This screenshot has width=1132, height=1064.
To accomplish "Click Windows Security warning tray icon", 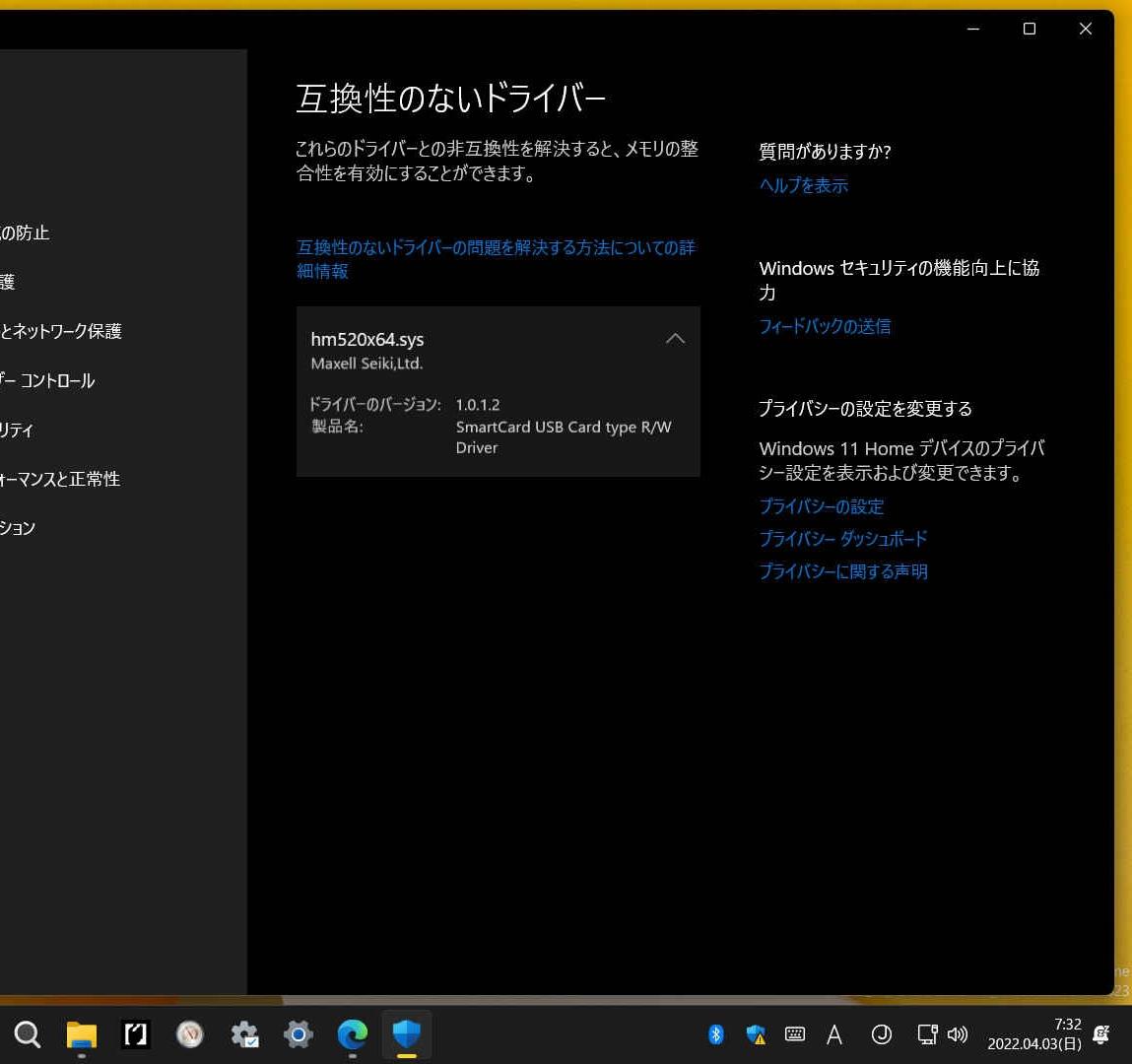I will point(755,1034).
